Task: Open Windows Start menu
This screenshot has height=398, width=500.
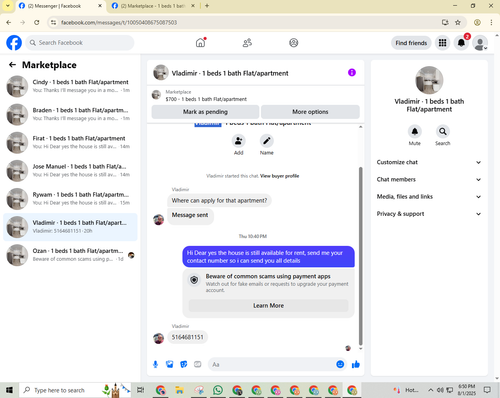Action: coord(9,390)
